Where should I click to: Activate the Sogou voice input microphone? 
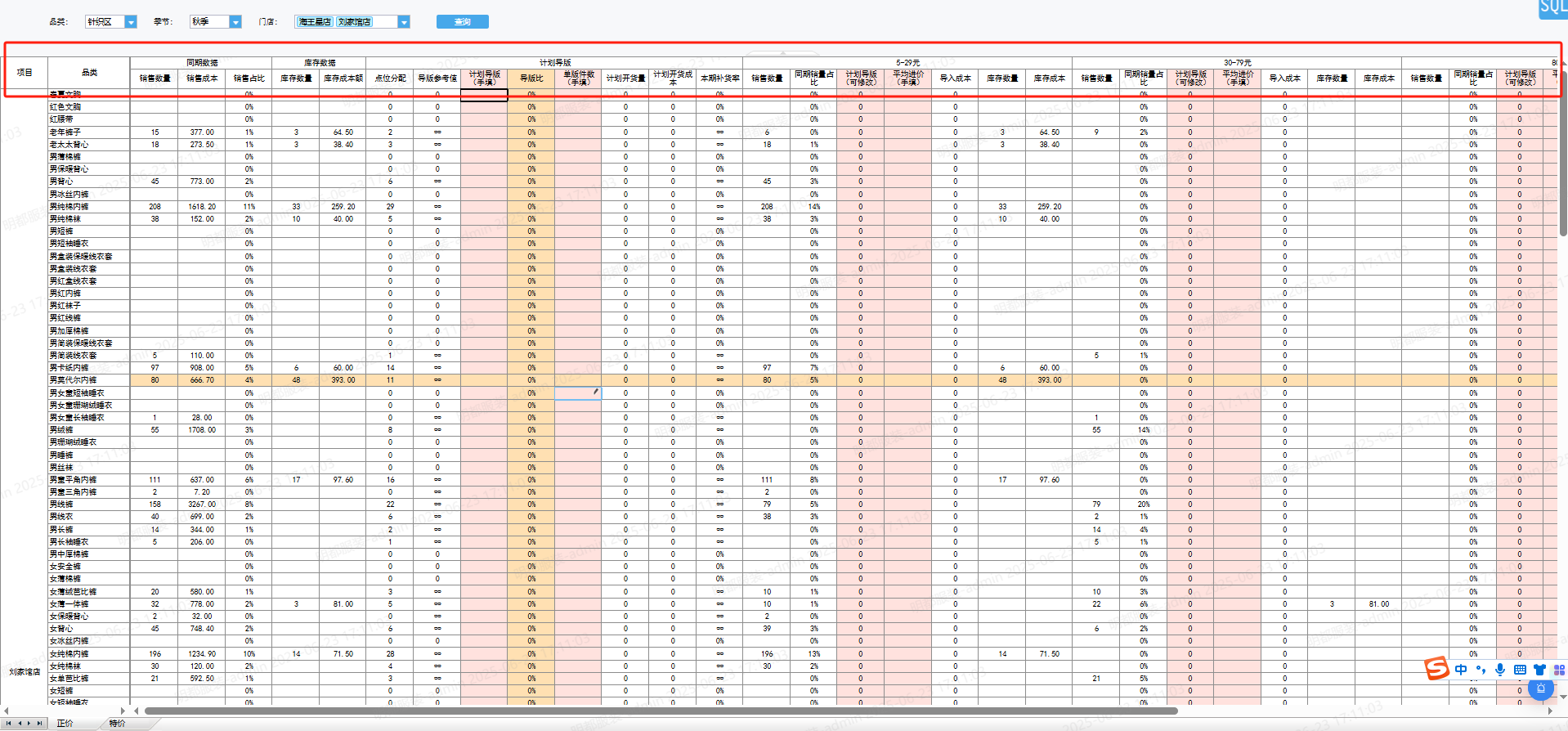coord(1500,670)
